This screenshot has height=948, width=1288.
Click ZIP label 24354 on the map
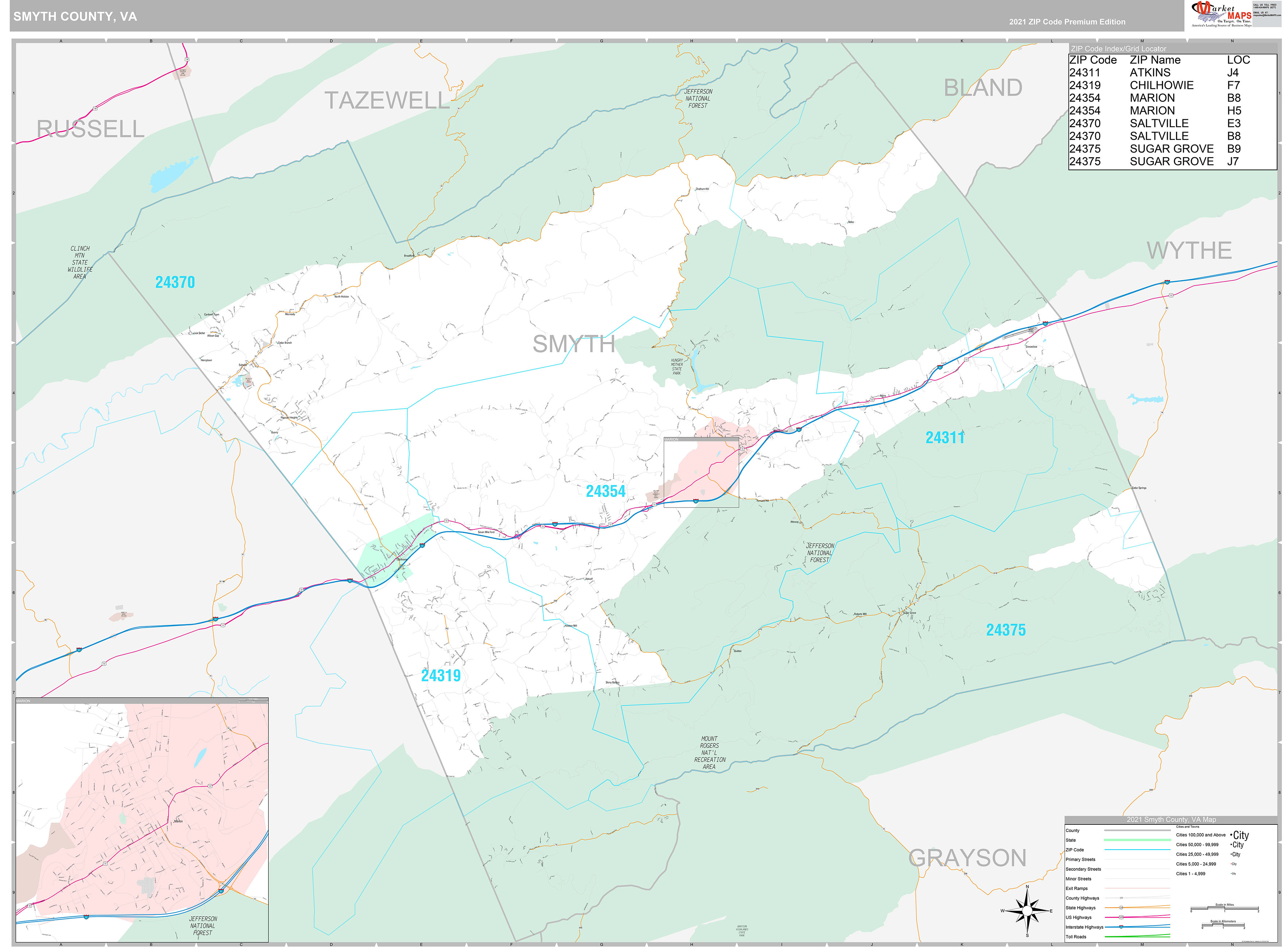tap(605, 491)
